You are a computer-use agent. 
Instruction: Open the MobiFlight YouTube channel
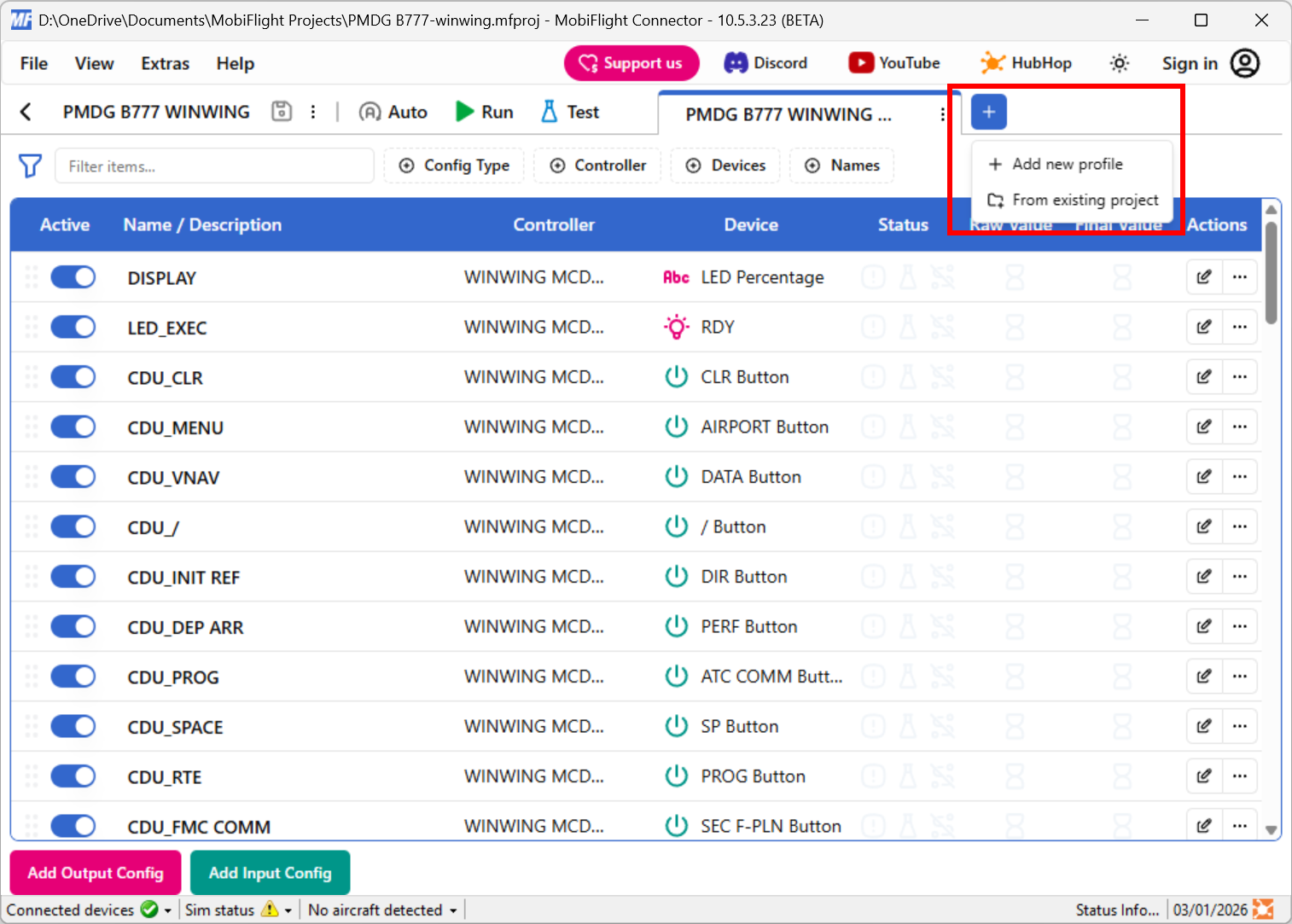click(x=893, y=62)
